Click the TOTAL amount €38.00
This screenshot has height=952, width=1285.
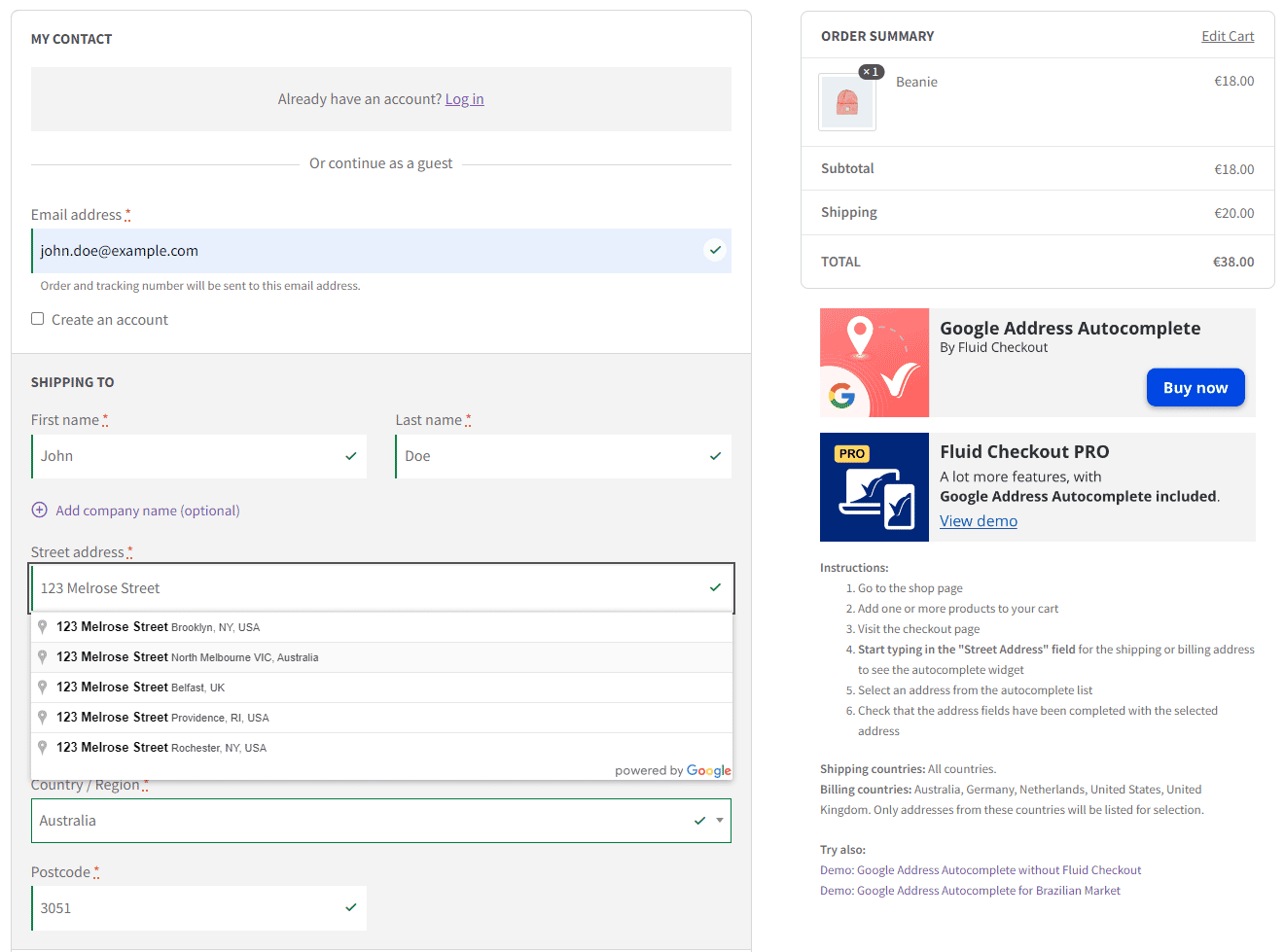click(x=1233, y=262)
